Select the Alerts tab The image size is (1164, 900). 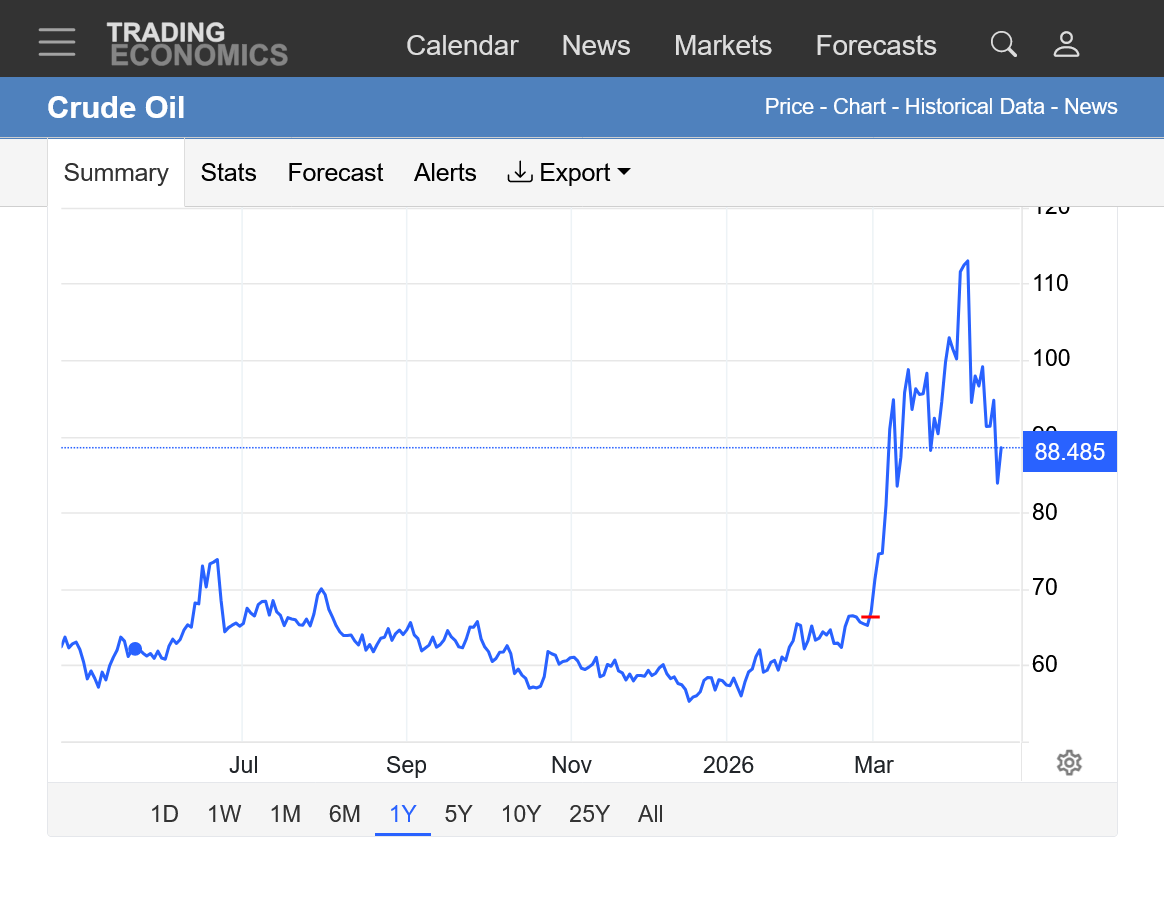pos(445,173)
